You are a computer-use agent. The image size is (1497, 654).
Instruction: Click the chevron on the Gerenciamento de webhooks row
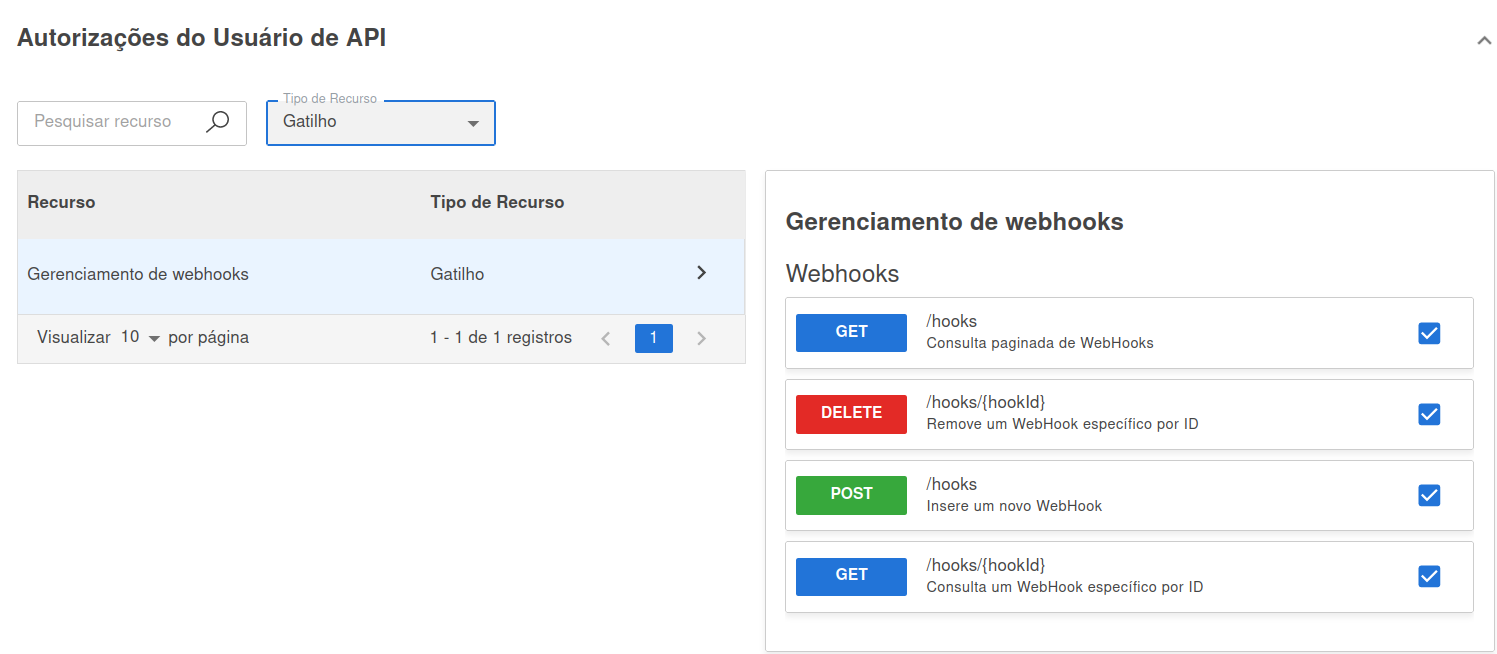702,272
